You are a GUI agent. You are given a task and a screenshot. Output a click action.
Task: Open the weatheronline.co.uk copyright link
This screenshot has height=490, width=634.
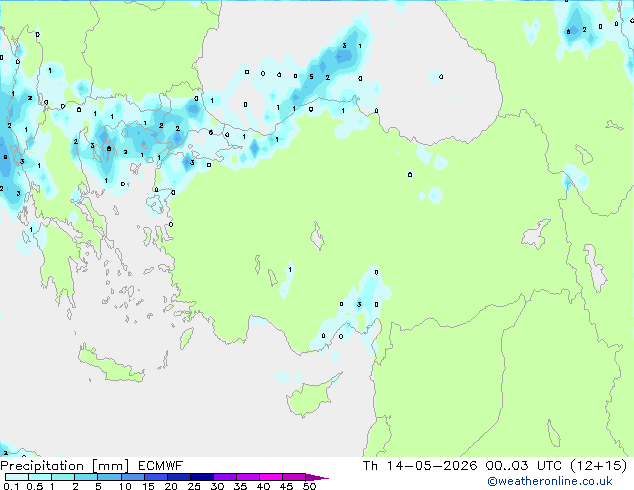pos(549,481)
